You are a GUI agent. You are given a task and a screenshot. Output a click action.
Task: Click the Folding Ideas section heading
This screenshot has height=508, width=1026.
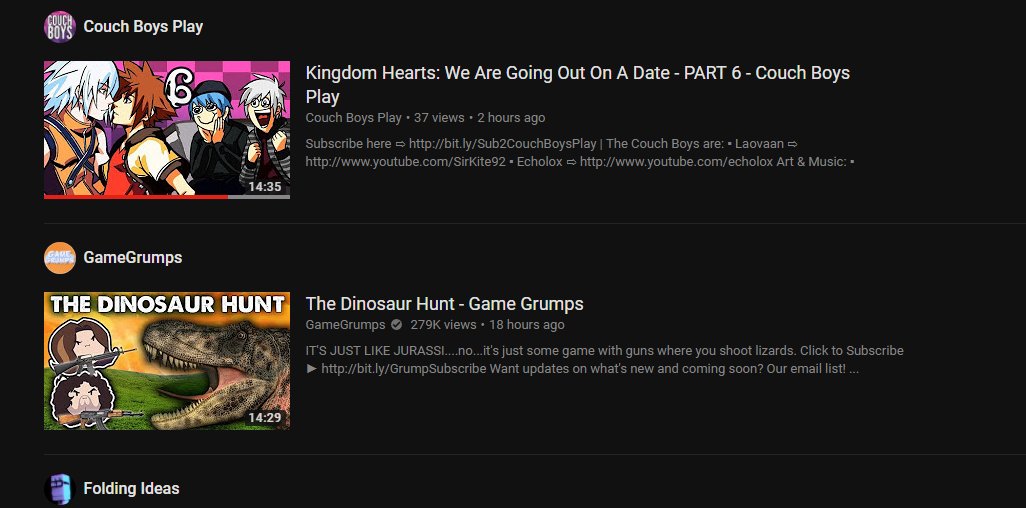click(x=132, y=489)
